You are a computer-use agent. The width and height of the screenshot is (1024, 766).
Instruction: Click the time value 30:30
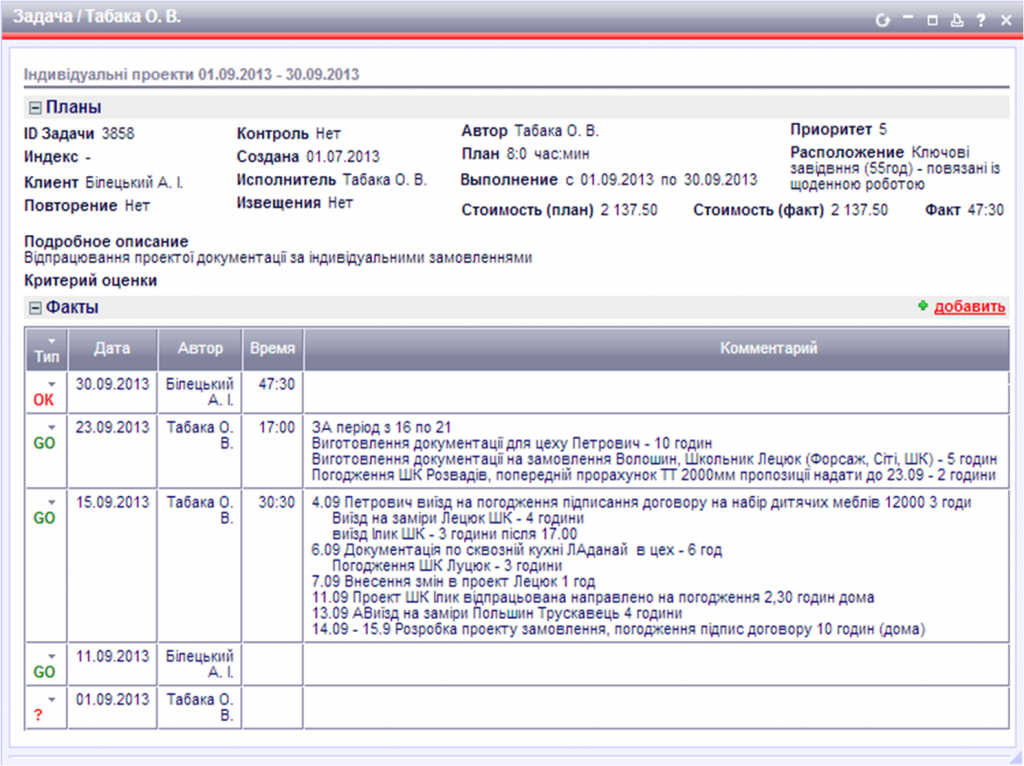point(277,502)
